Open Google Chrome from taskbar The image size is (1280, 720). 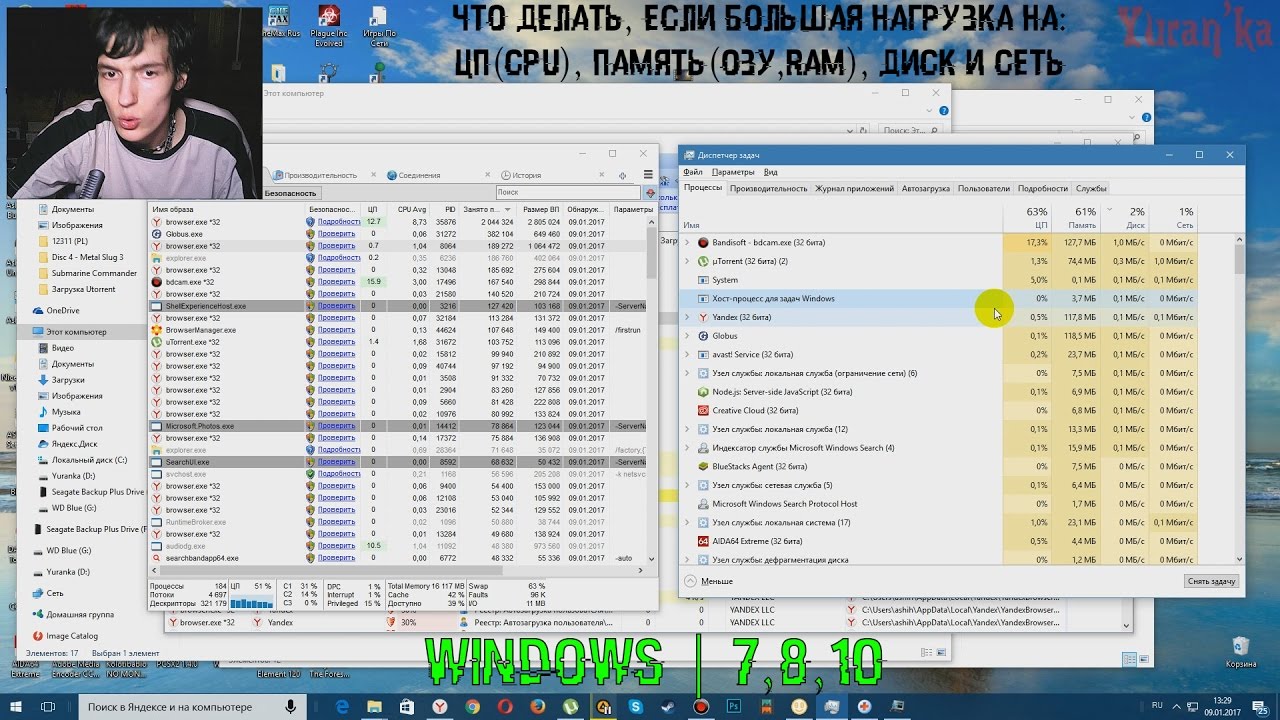pyautogui.click(x=472, y=706)
